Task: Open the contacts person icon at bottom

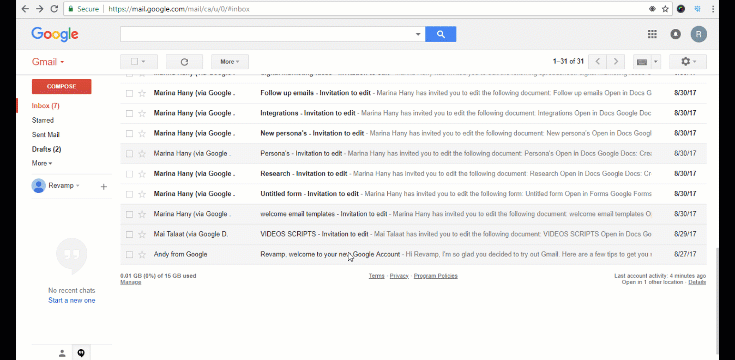Action: pos(62,353)
